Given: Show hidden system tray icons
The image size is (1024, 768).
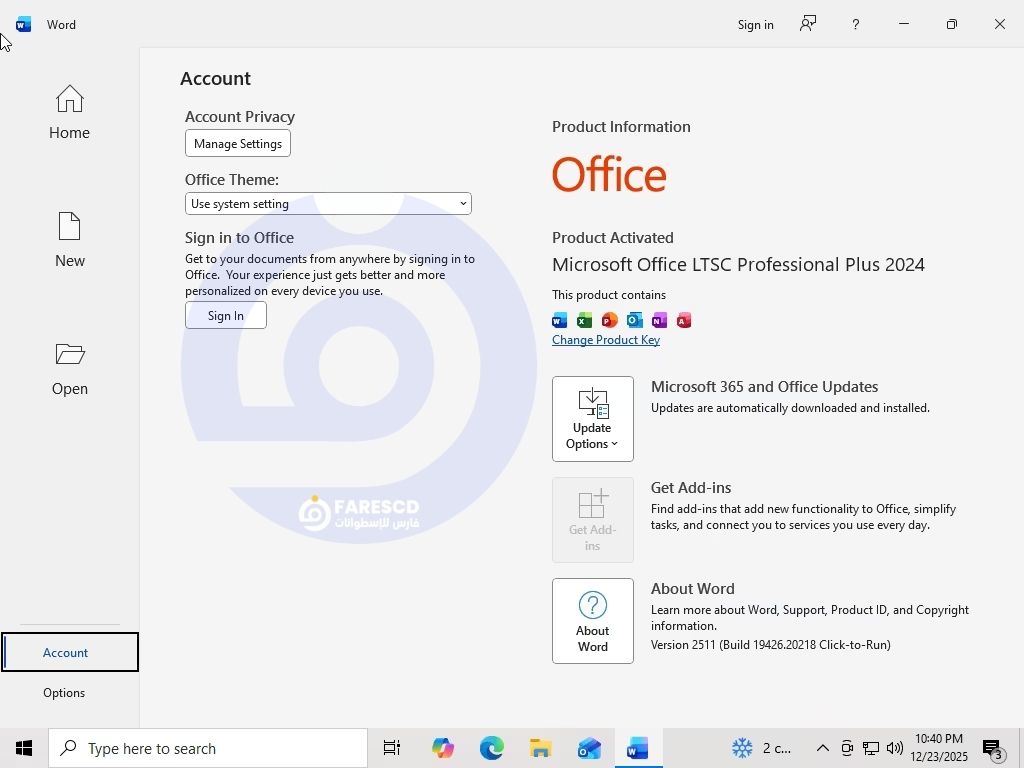Looking at the screenshot, I should [822, 748].
